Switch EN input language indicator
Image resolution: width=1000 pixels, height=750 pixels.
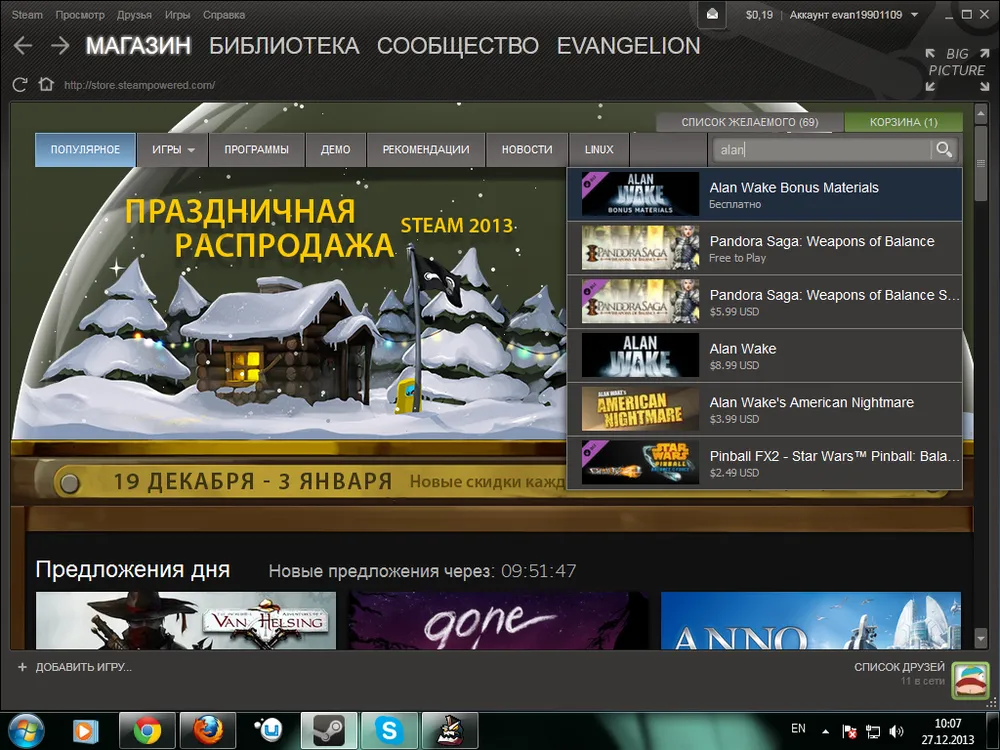coord(798,728)
